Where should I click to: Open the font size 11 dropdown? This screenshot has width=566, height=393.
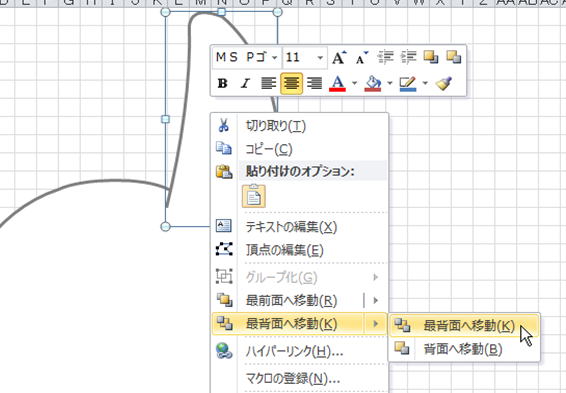click(320, 58)
